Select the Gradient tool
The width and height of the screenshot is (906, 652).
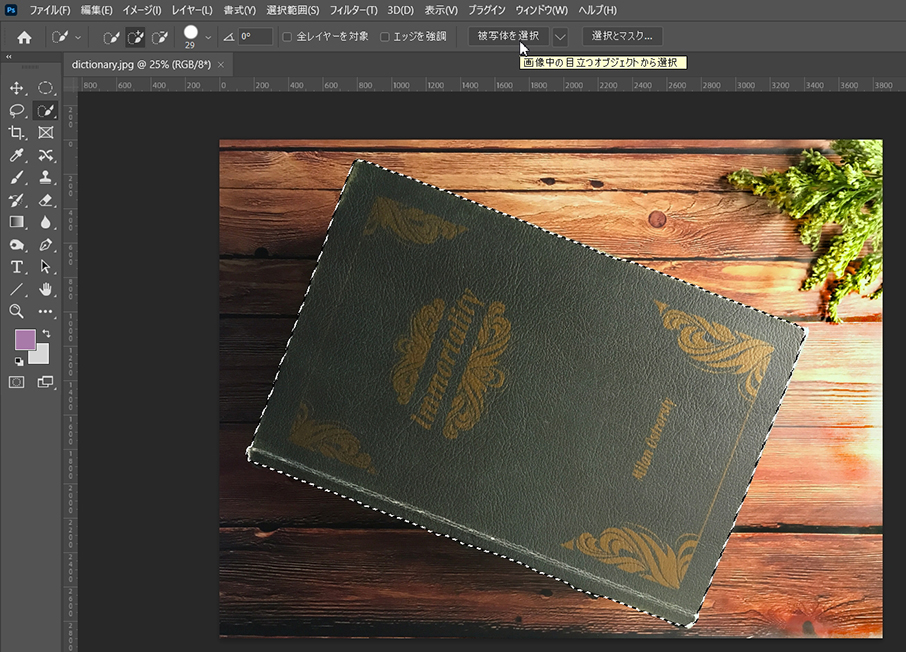coord(17,222)
